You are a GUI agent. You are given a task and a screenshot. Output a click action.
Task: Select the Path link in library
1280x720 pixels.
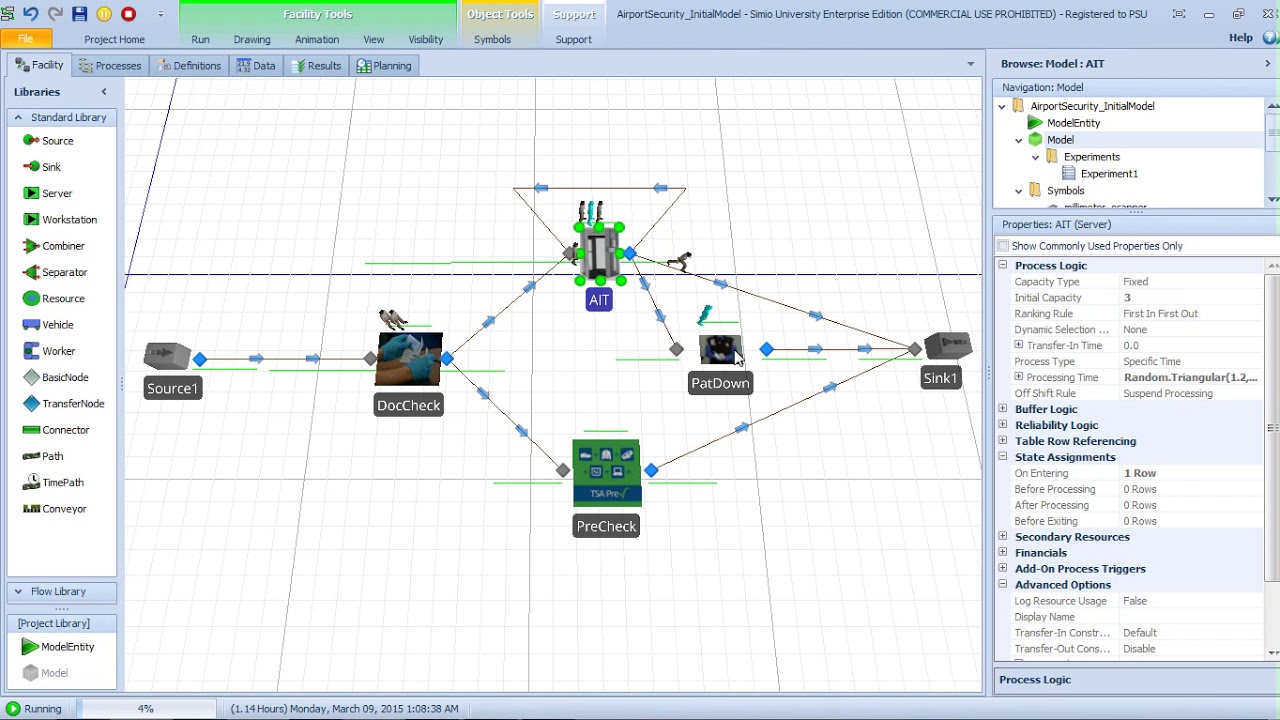pyautogui.click(x=43, y=456)
